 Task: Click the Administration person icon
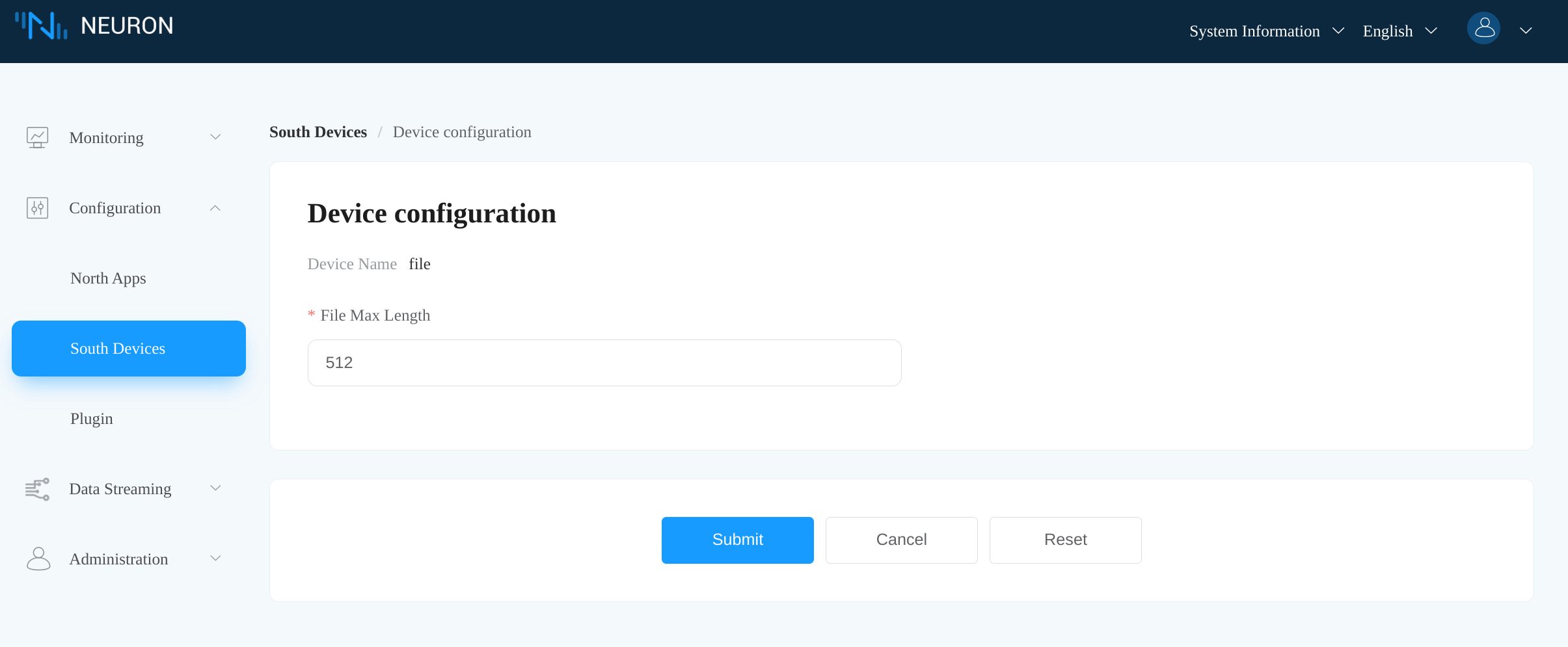coord(37,559)
